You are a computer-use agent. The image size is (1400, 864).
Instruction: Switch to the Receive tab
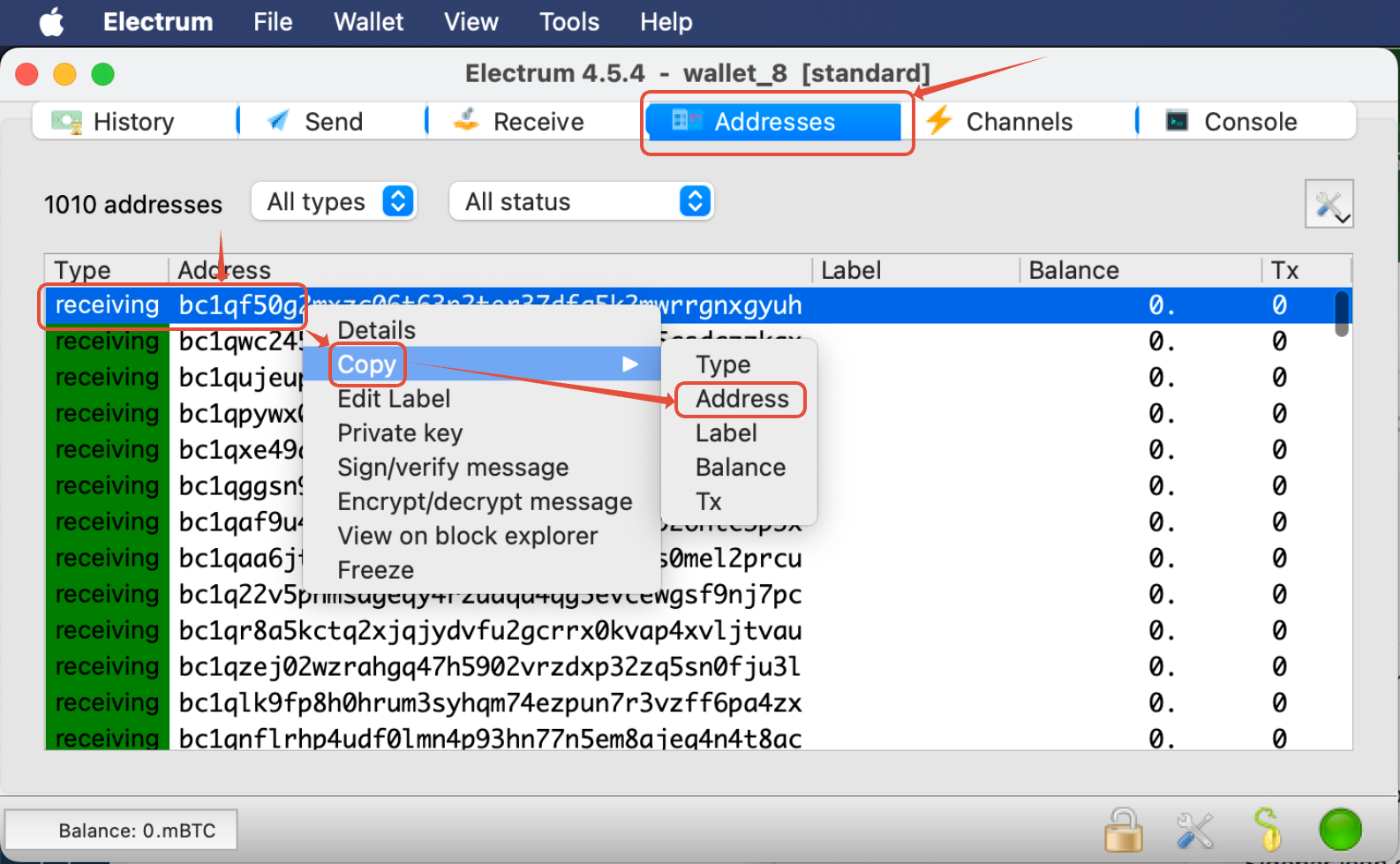click(x=538, y=121)
